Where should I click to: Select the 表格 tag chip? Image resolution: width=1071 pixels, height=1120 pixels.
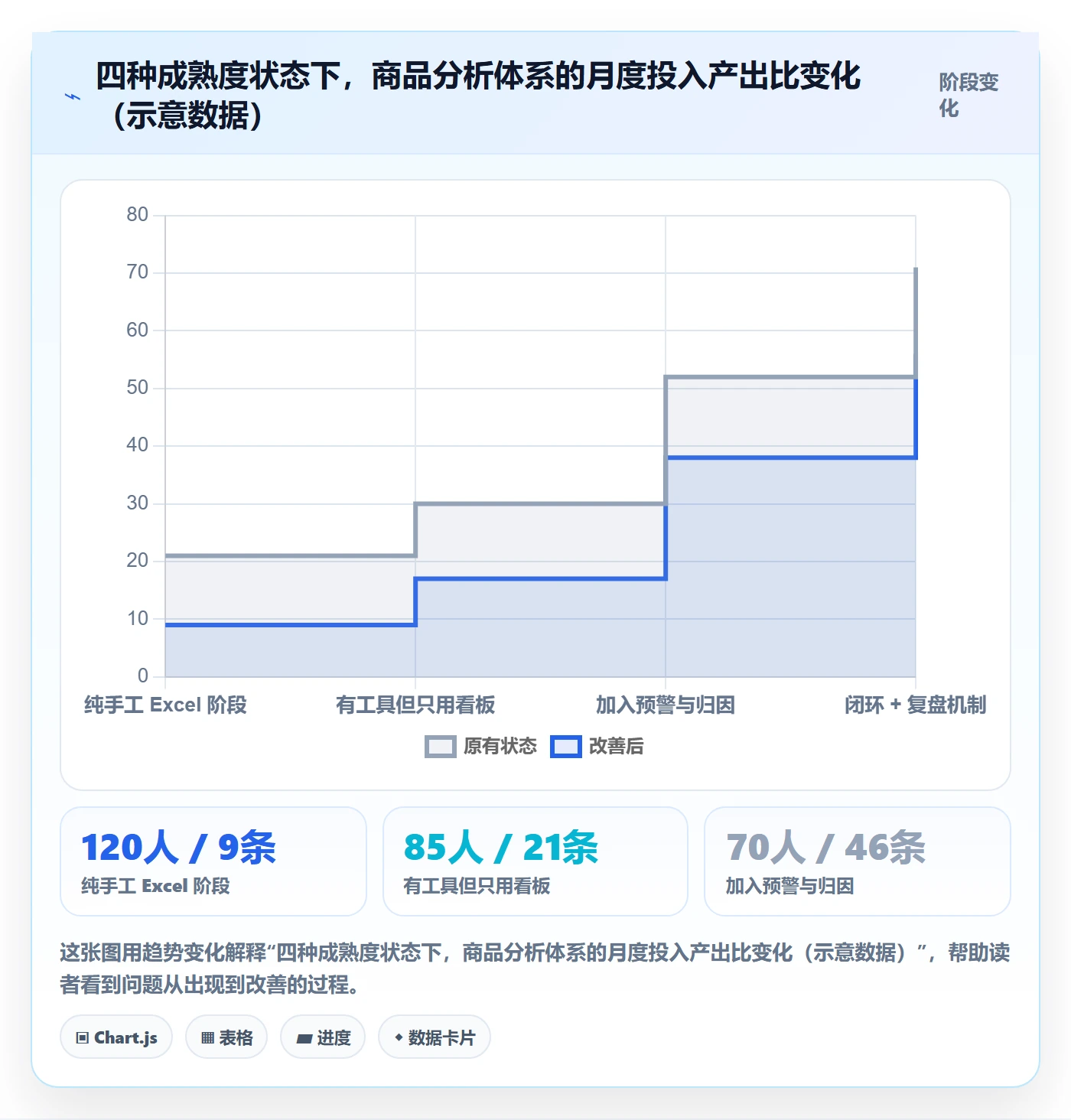pos(226,1037)
